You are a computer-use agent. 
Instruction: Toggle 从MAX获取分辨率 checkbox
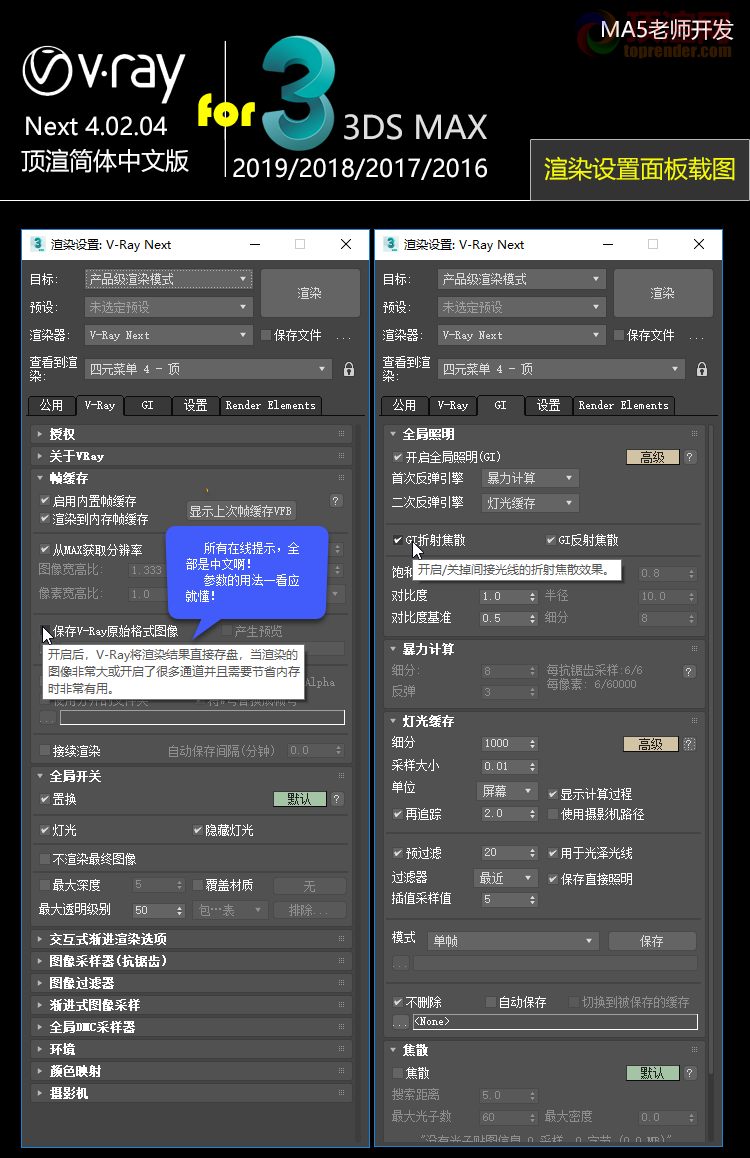(45, 549)
